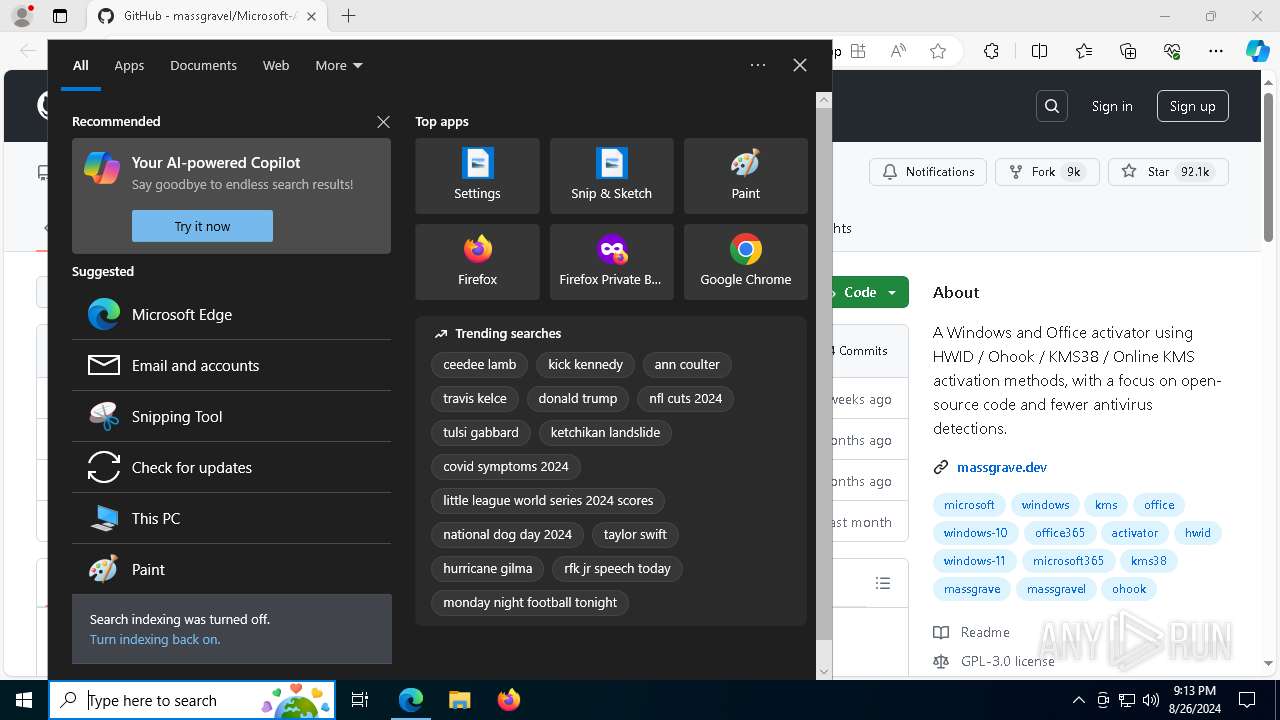
Task: Open Snipping Tool suggestion
Action: click(x=231, y=416)
